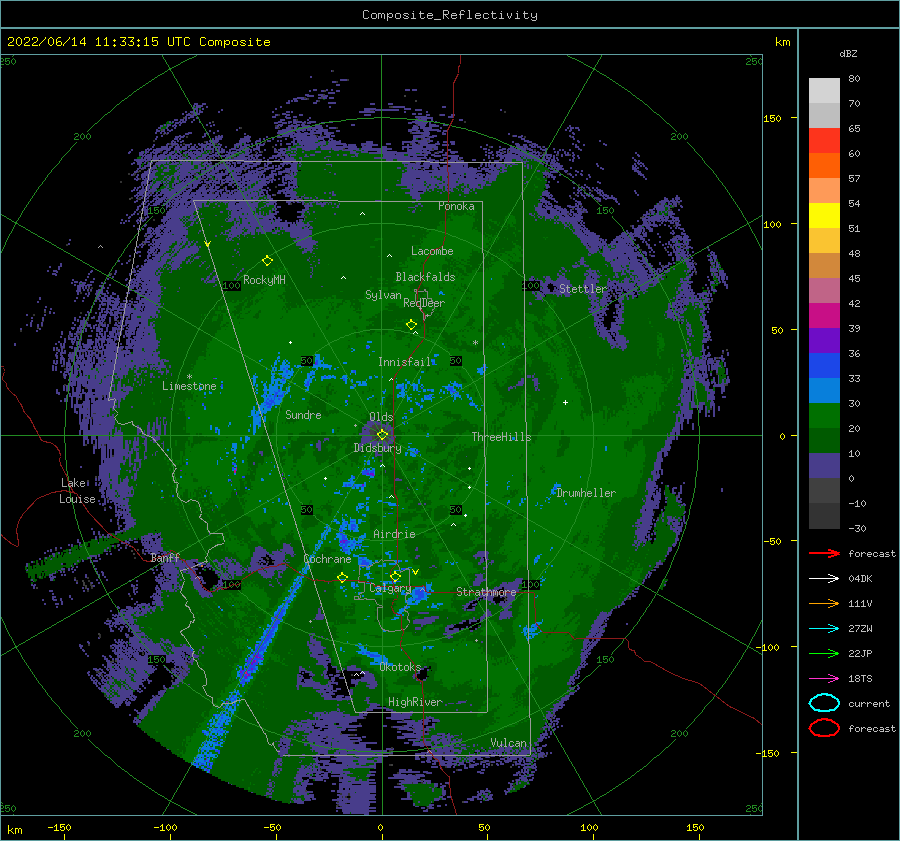
Task: Click the Okotoks city label
Action: (400, 667)
